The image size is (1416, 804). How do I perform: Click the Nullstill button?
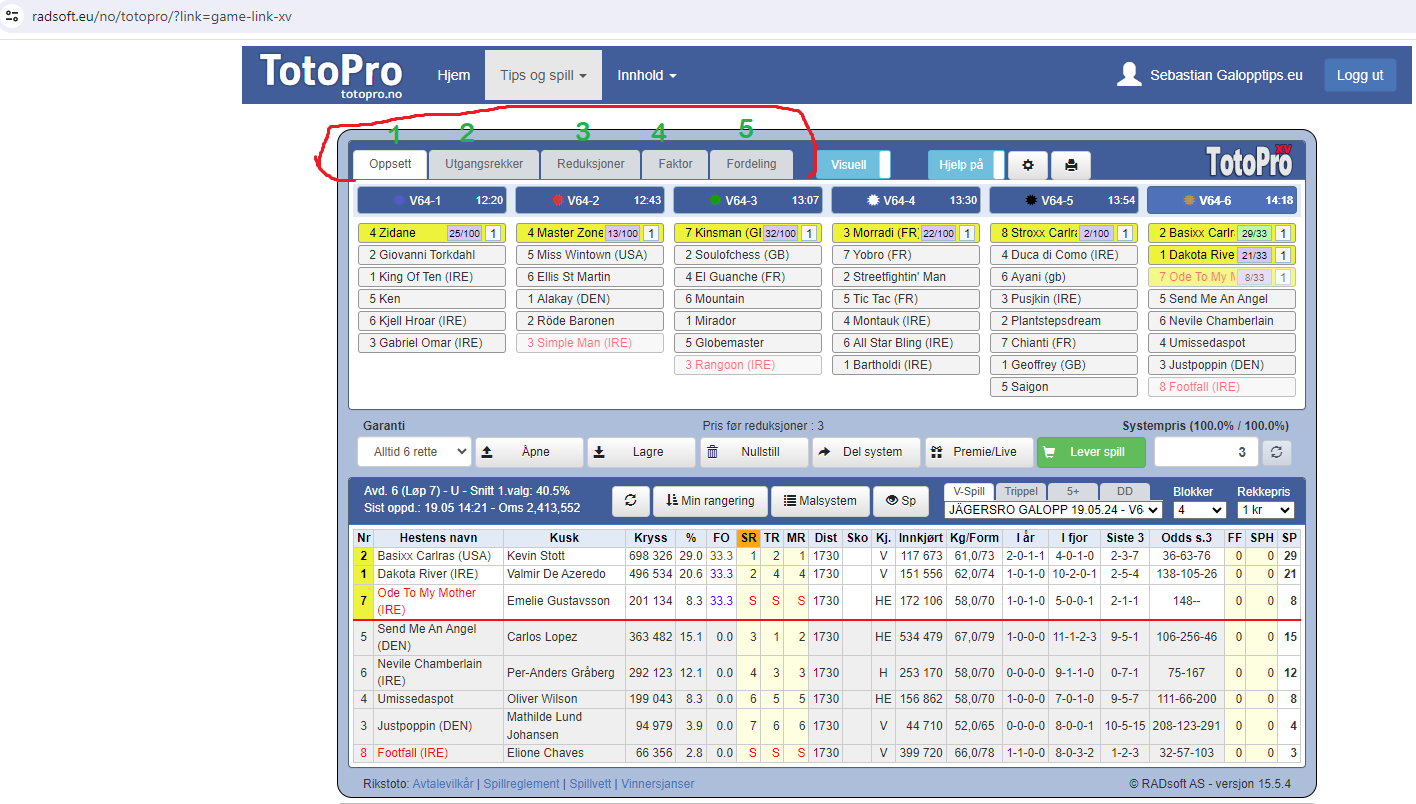754,452
